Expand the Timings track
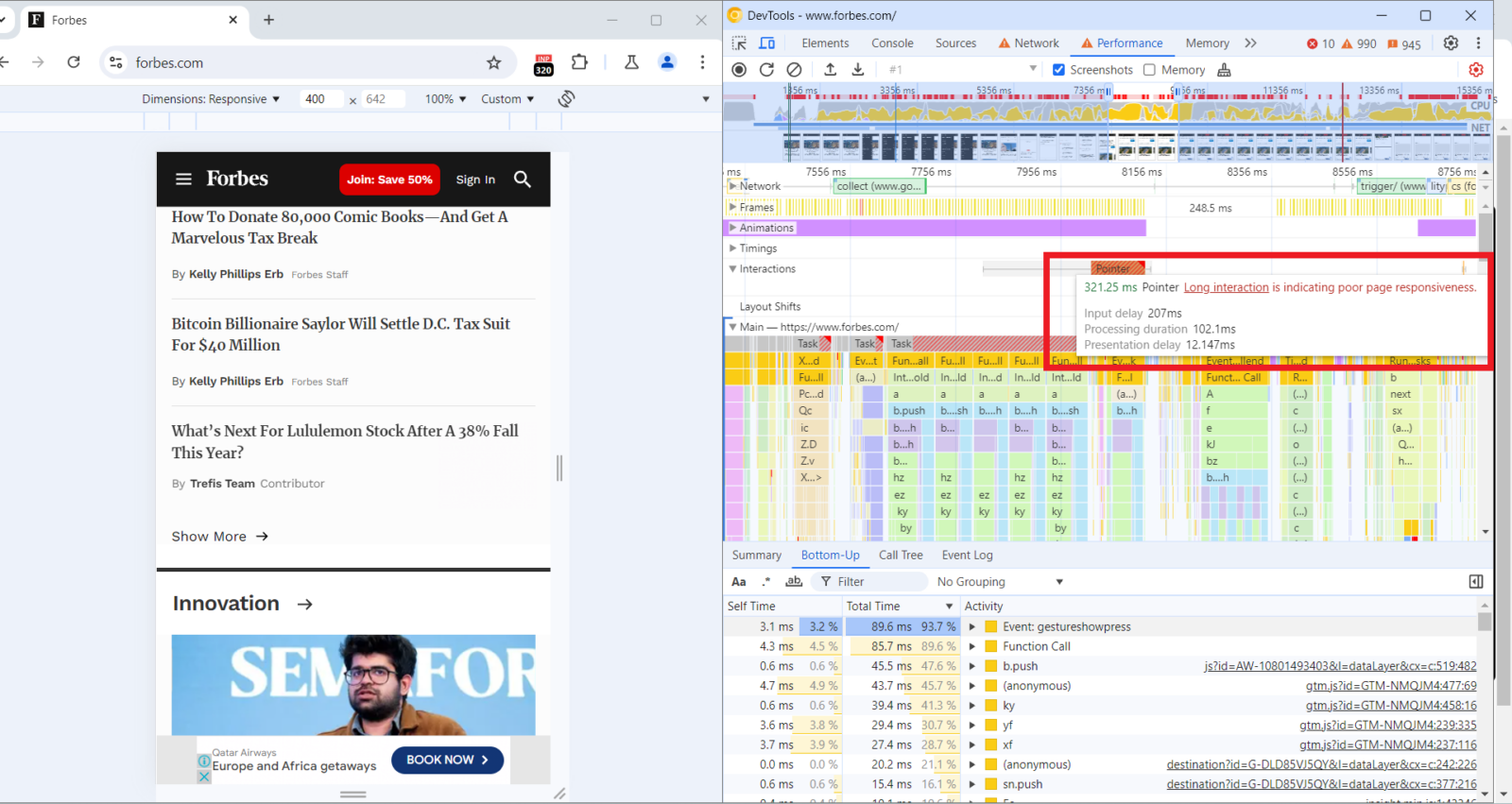This screenshot has width=1512, height=804. [732, 248]
